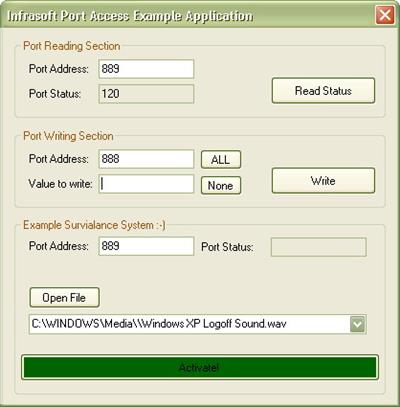Click the Read Status button
The image size is (400, 407).
(x=323, y=91)
